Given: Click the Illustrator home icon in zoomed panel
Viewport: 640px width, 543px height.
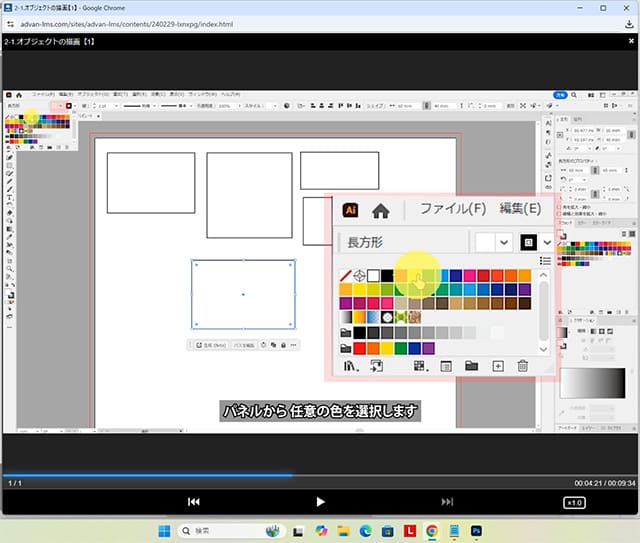Looking at the screenshot, I should point(380,210).
